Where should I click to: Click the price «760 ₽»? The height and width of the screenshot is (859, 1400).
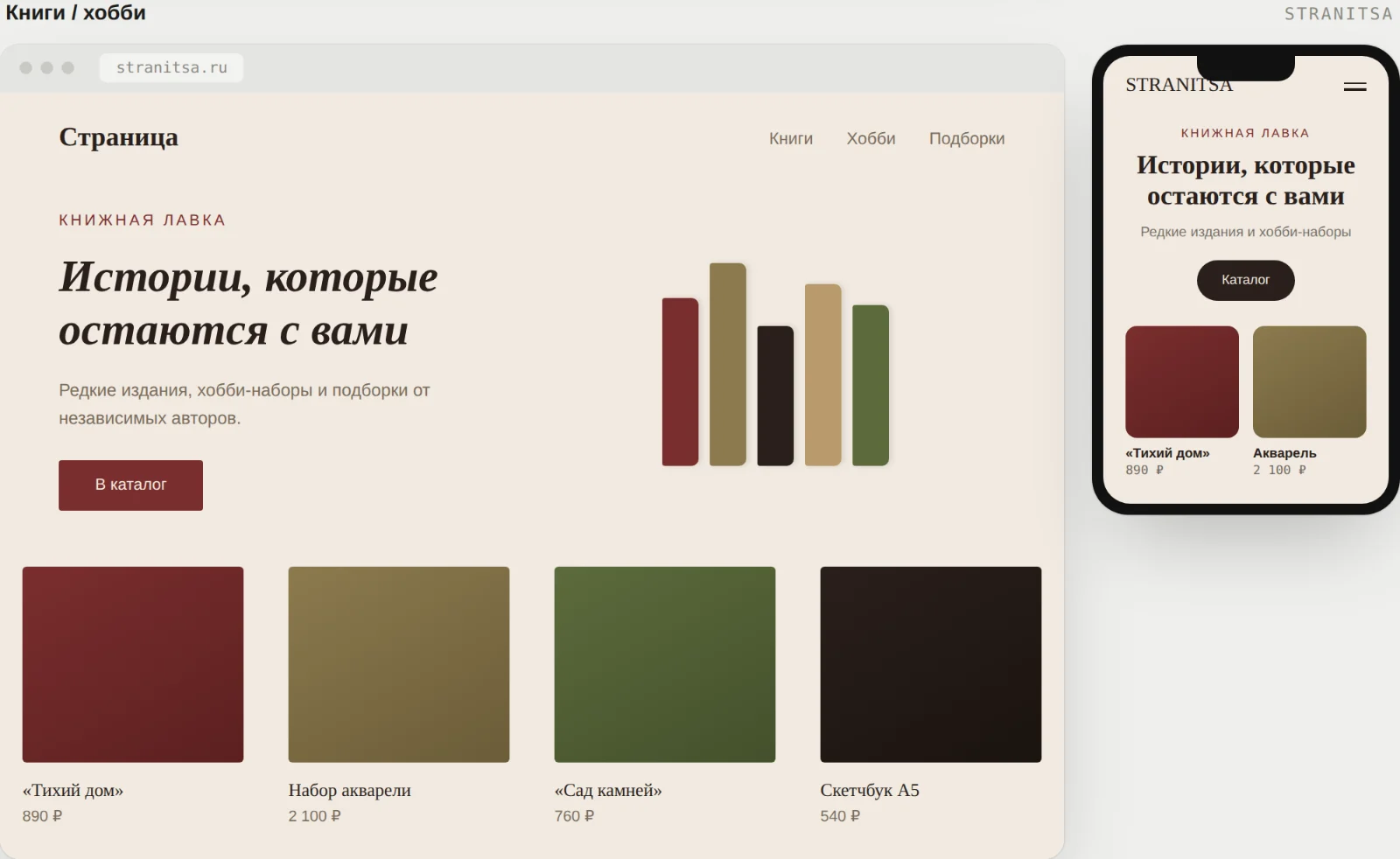tap(574, 816)
